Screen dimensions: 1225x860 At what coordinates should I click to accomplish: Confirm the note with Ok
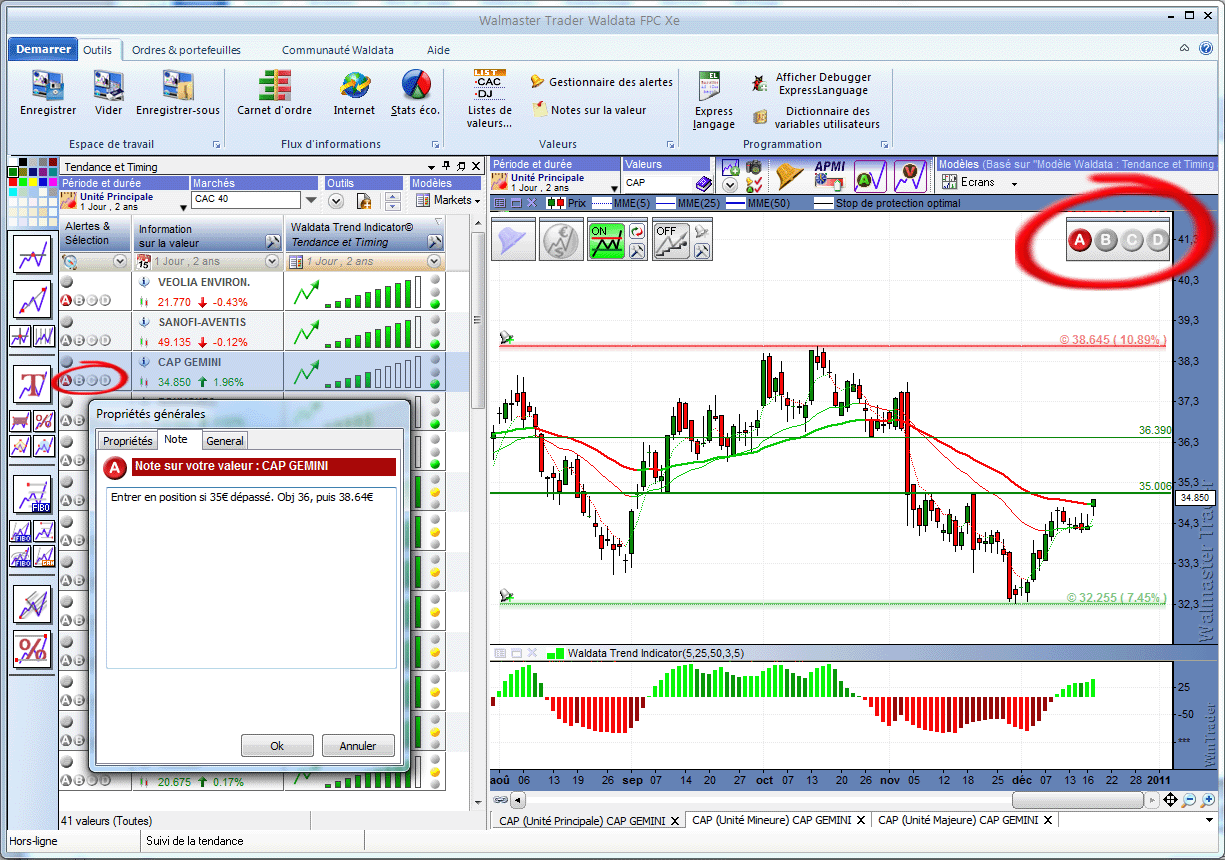(277, 746)
